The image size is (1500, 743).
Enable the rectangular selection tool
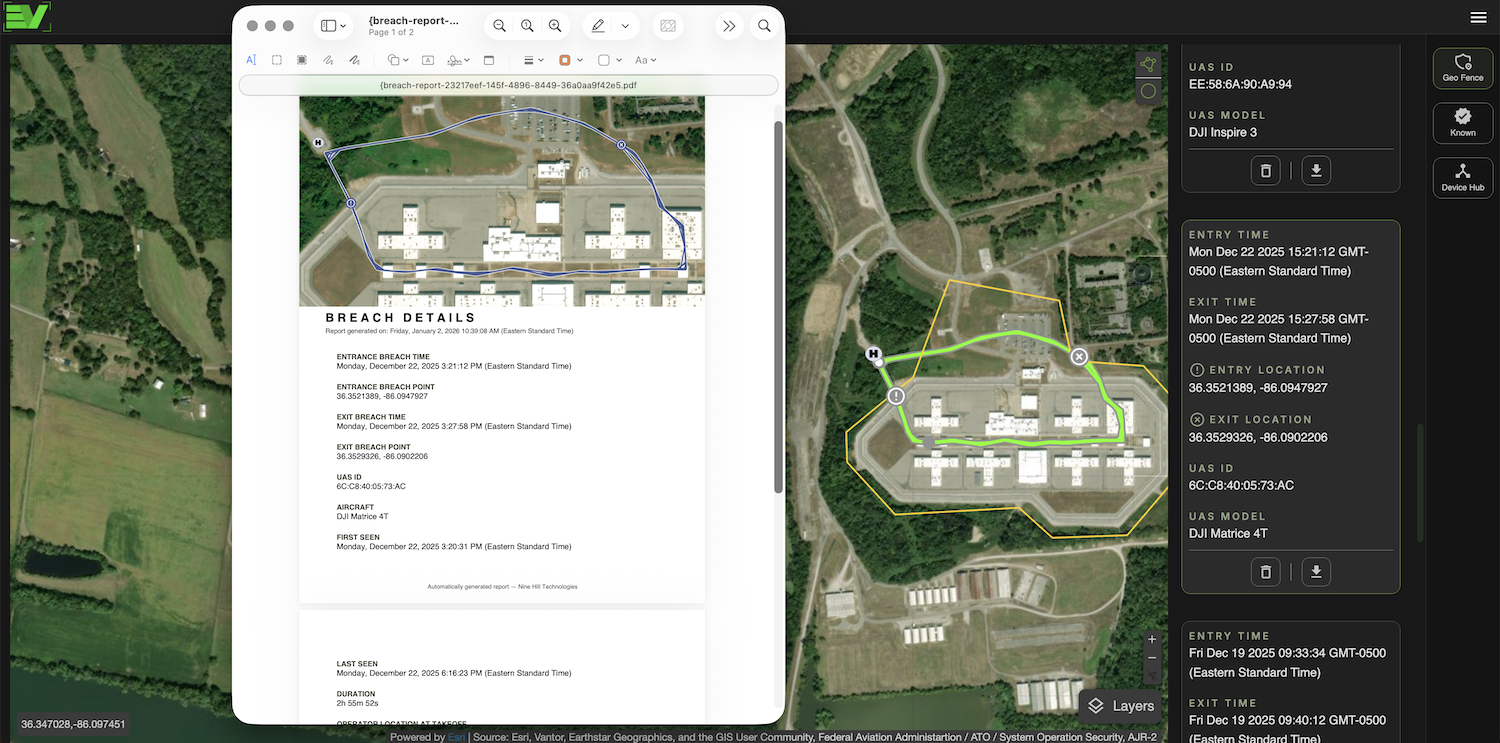[x=277, y=60]
